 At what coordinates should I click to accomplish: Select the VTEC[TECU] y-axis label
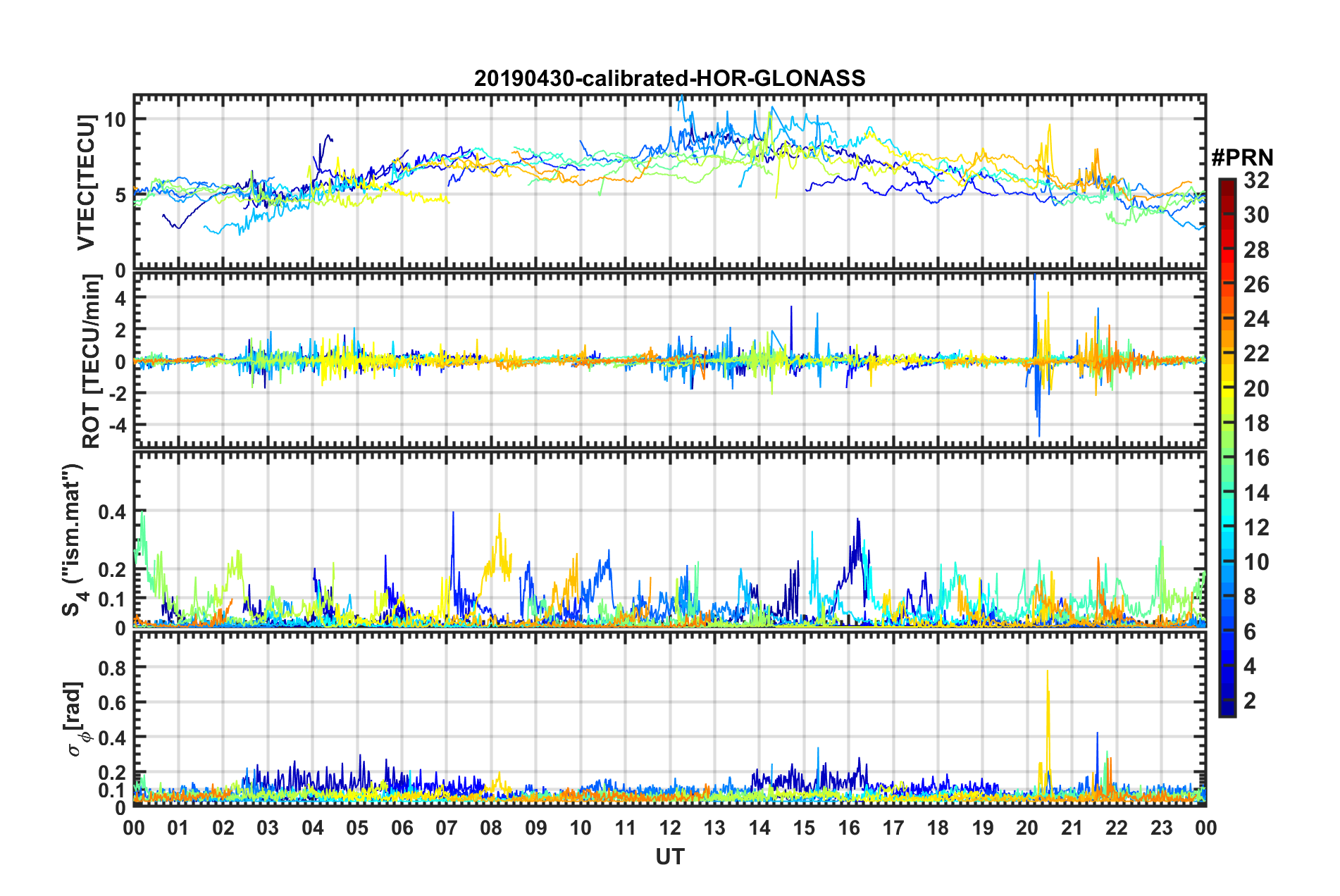tap(86, 182)
